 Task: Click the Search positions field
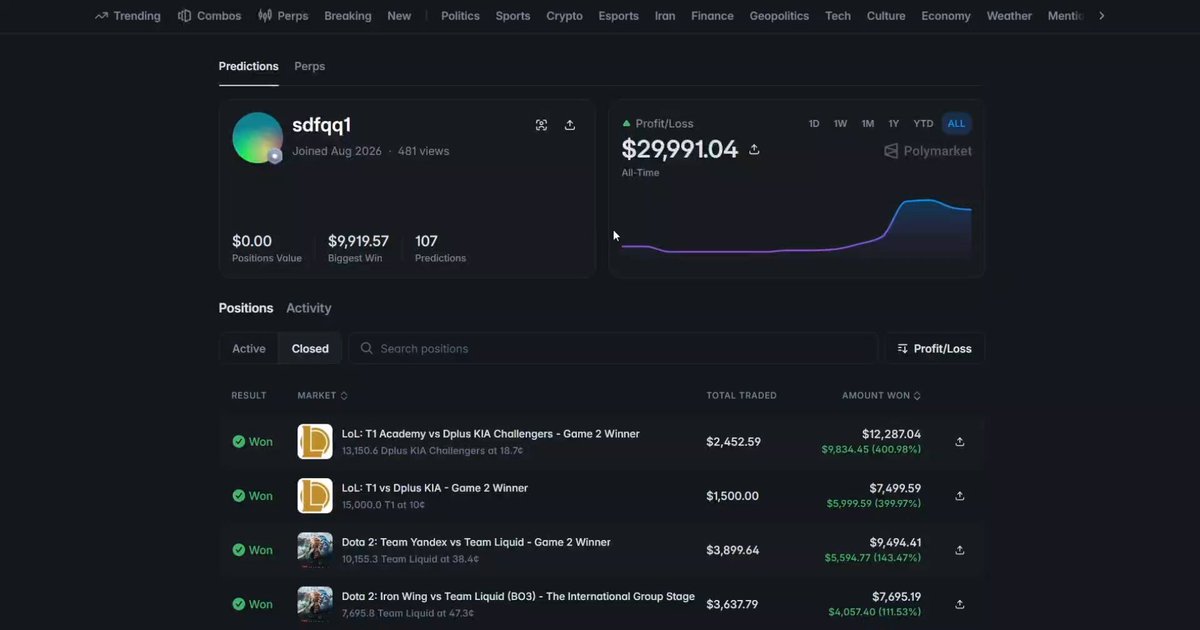point(613,349)
